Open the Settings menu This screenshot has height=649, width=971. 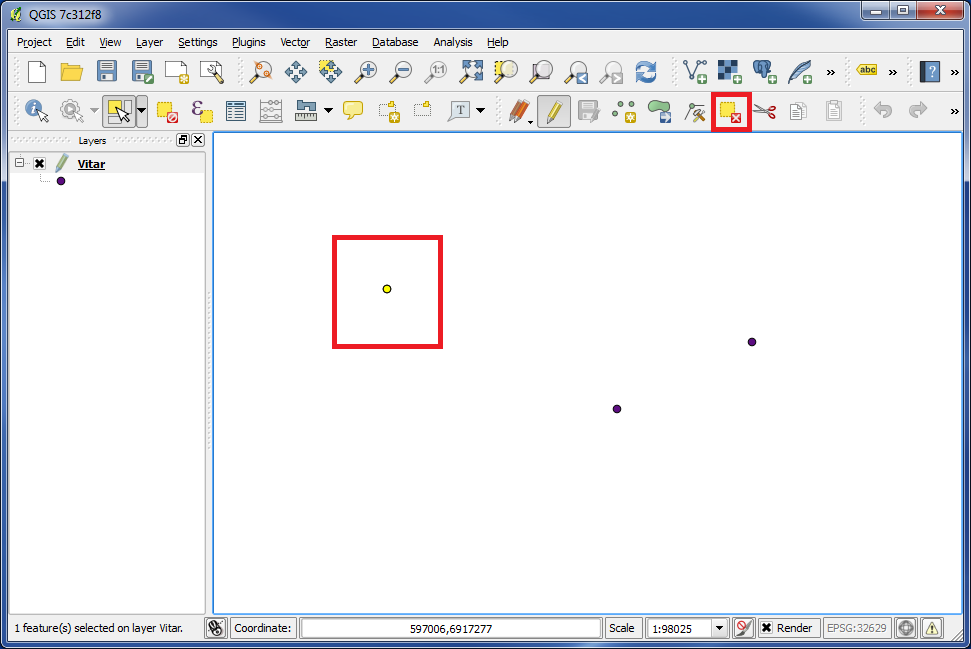coord(198,42)
